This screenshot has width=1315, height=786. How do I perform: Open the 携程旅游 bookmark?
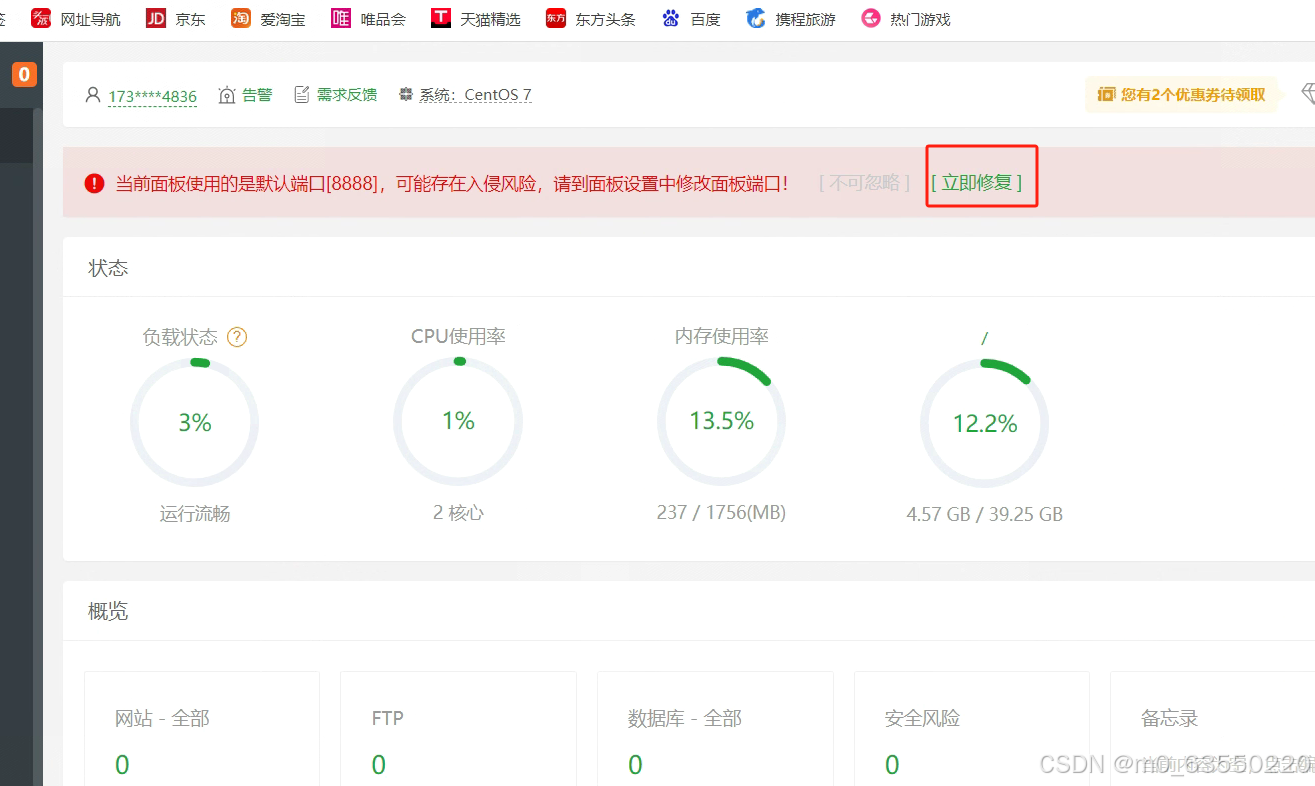coord(791,19)
